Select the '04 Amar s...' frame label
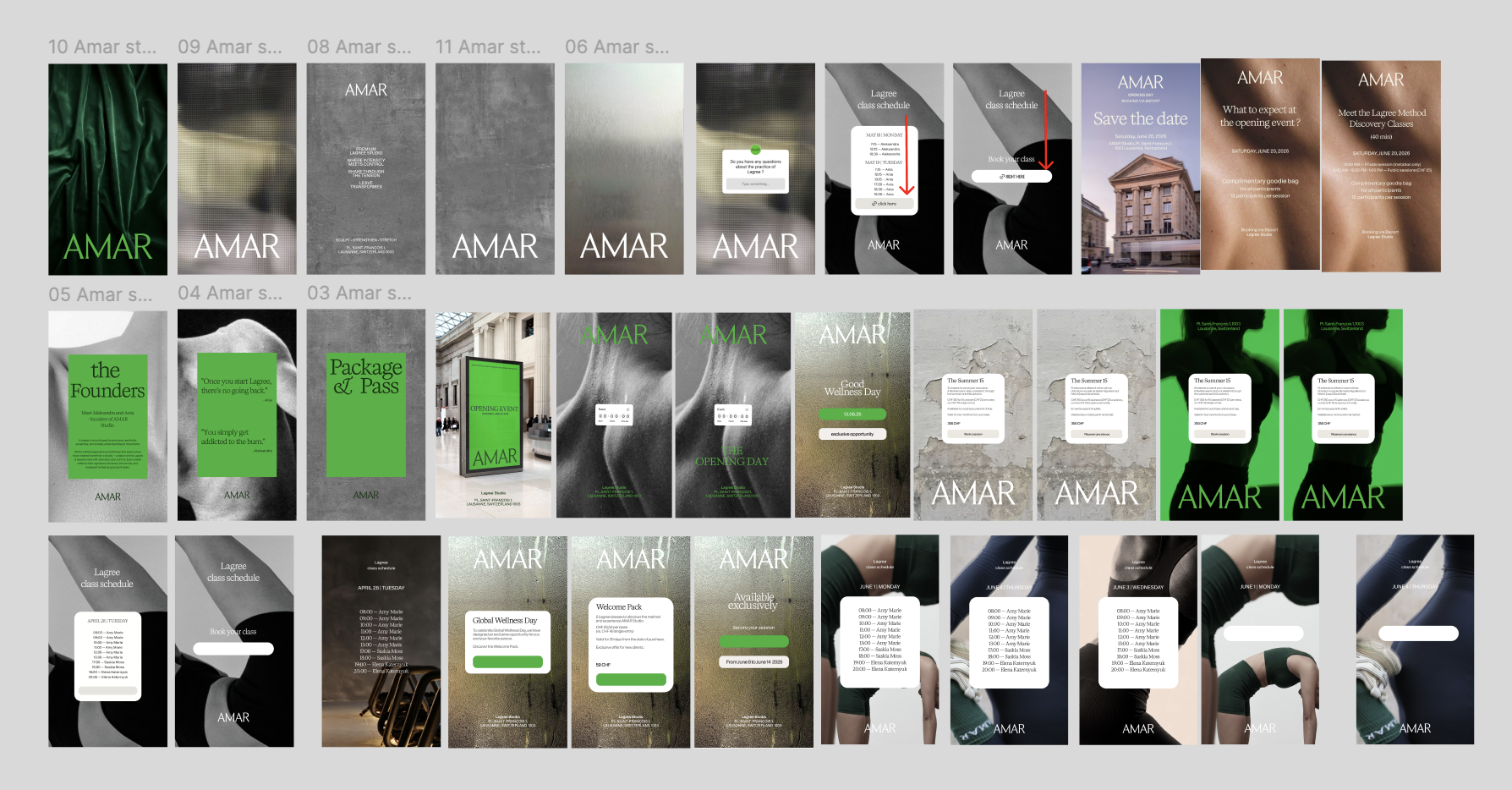The width and height of the screenshot is (1512, 790). pos(230,294)
